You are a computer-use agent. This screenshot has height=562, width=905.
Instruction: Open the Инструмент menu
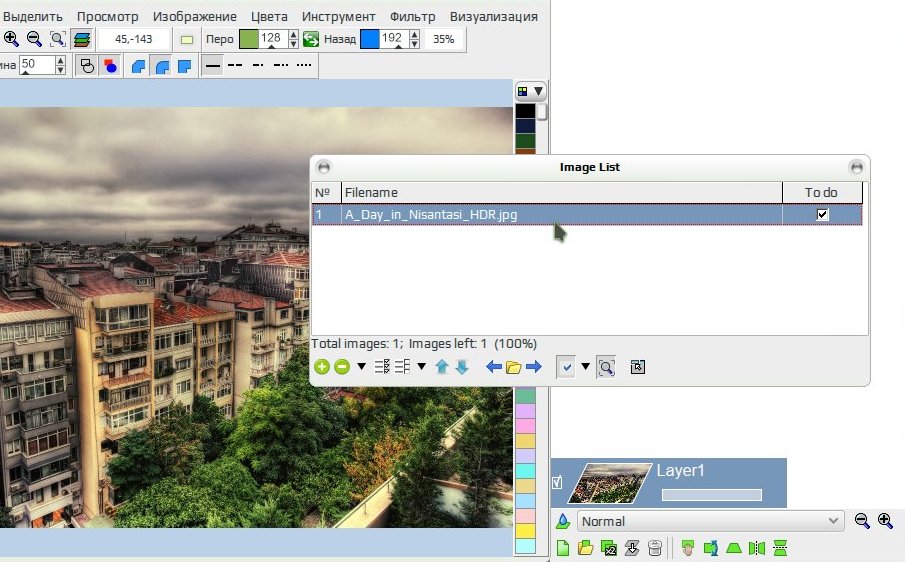pos(338,17)
